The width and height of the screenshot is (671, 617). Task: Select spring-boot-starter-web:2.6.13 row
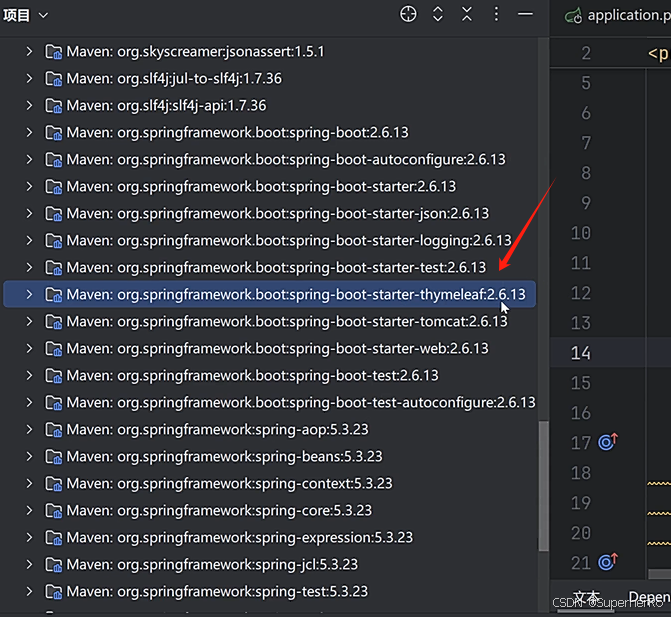[x=269, y=348]
